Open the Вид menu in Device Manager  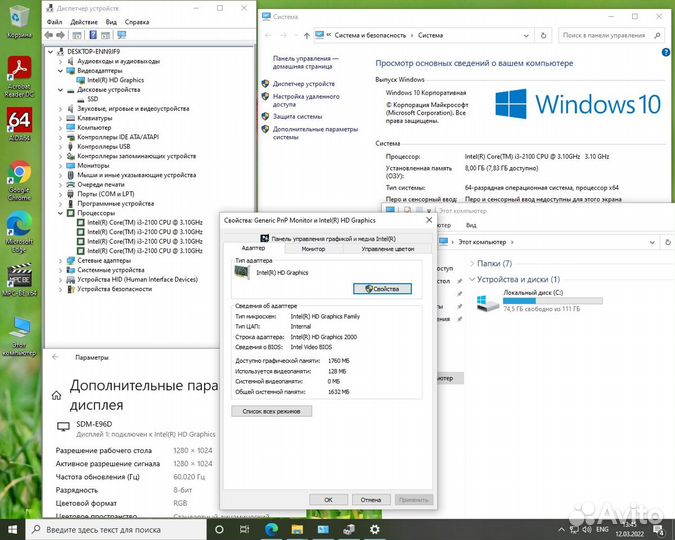[111, 22]
